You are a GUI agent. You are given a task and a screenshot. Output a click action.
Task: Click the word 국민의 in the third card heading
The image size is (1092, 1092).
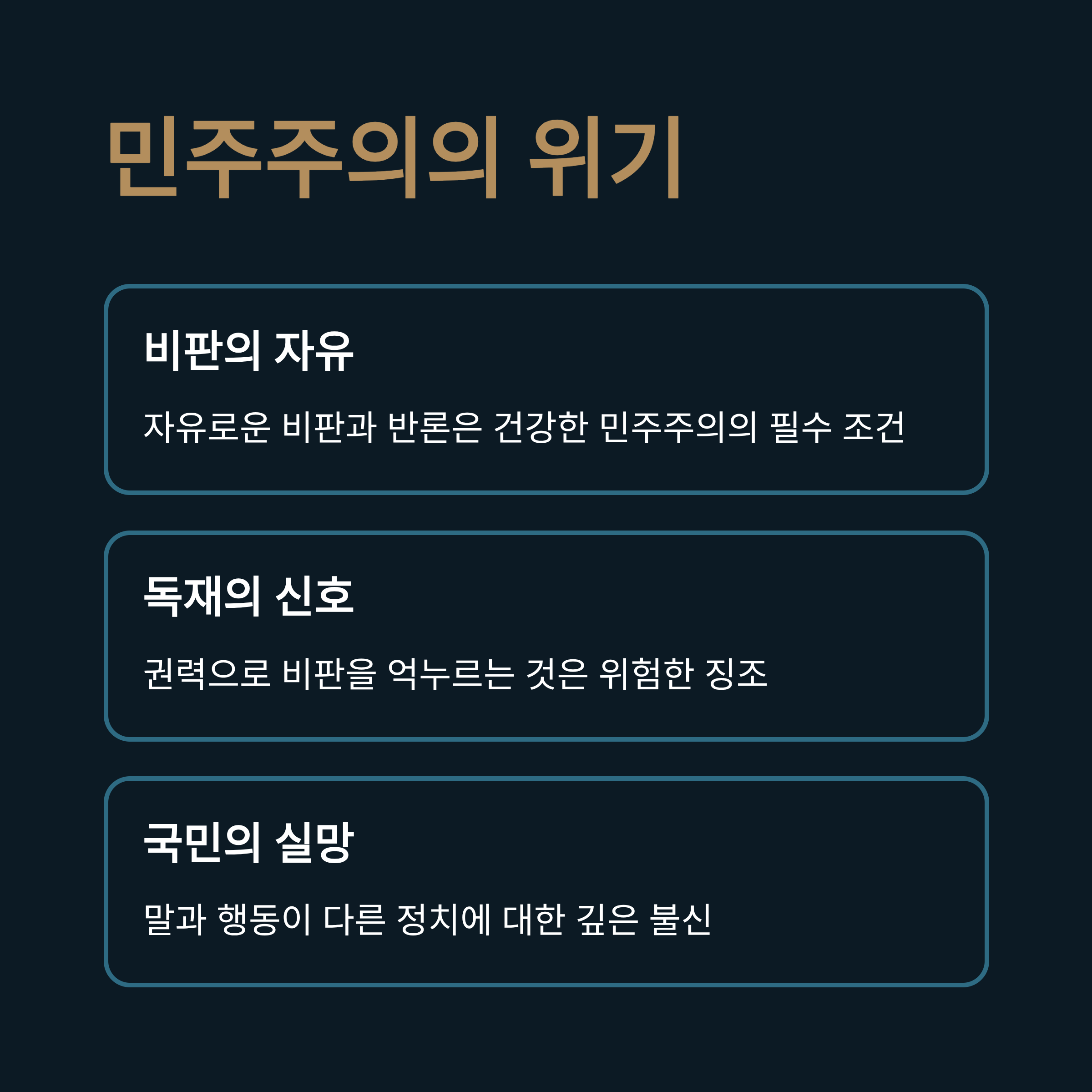[202, 843]
